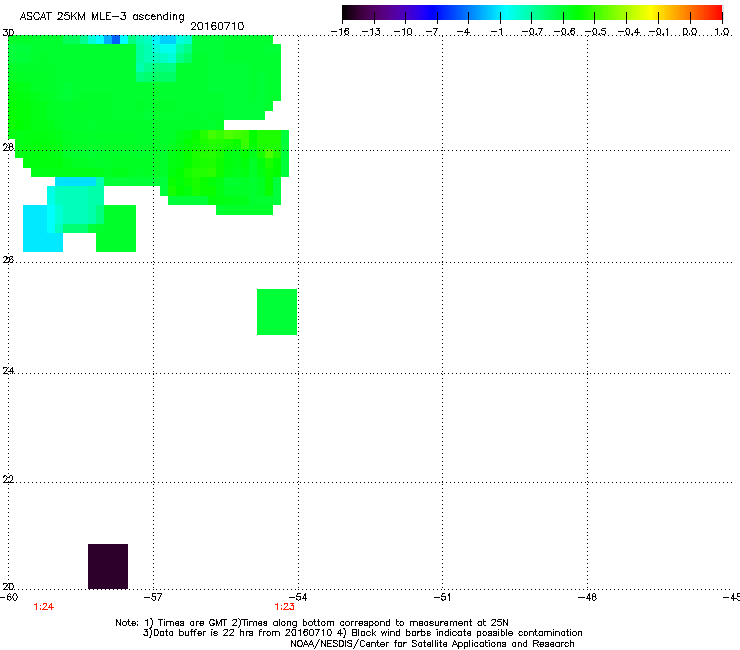740x650 pixels.
Task: Click the -0.6 color bar label
Action: point(564,32)
